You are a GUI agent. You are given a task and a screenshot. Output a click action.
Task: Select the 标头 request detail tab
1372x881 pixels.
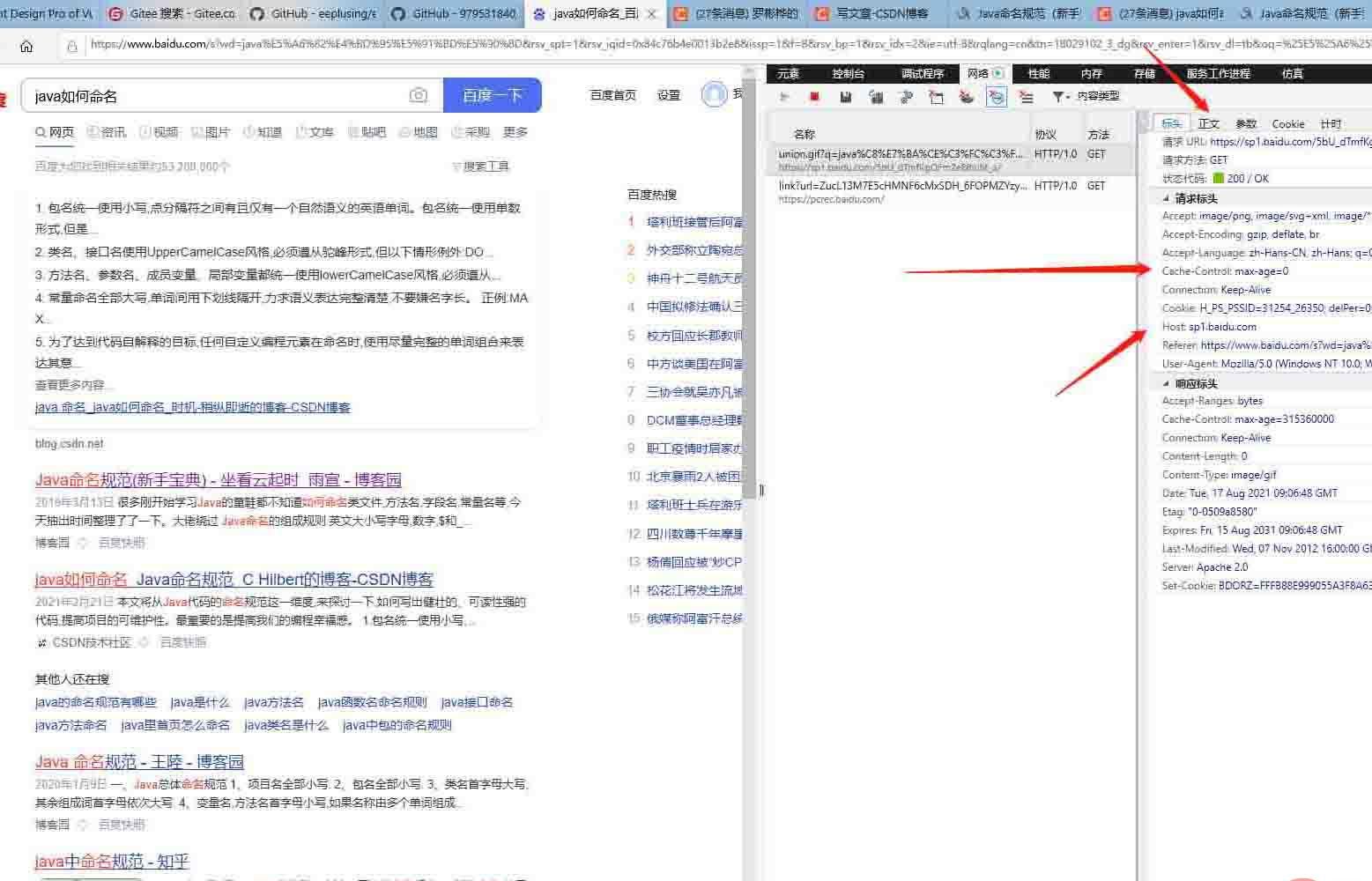click(x=1171, y=124)
